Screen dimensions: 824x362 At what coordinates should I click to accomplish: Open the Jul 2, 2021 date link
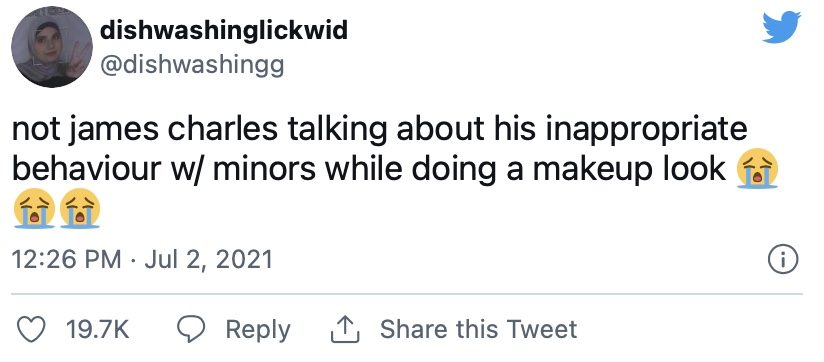pyautogui.click(x=208, y=260)
